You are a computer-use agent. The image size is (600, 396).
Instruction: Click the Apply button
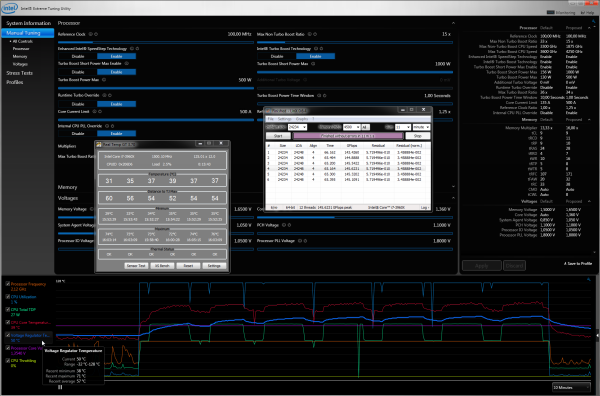(x=481, y=266)
